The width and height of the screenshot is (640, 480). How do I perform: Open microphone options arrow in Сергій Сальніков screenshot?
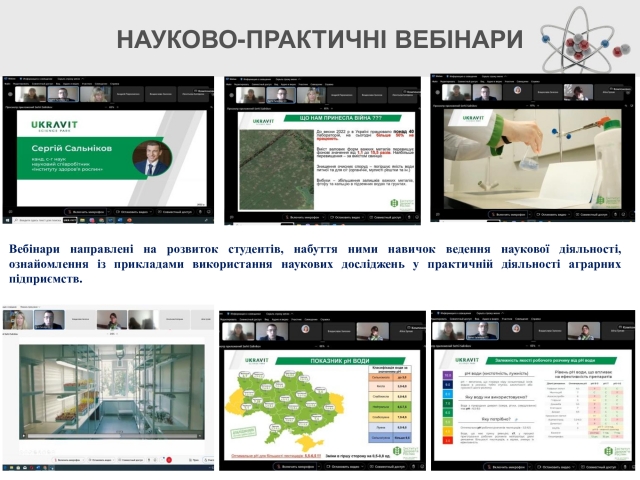109,212
